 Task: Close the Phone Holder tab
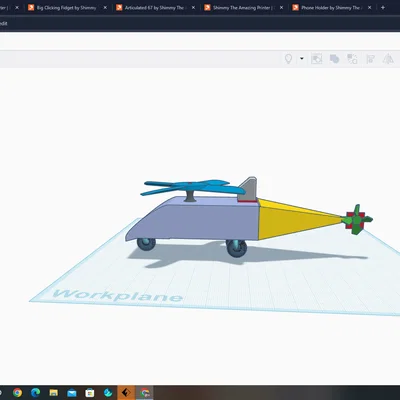coord(369,7)
